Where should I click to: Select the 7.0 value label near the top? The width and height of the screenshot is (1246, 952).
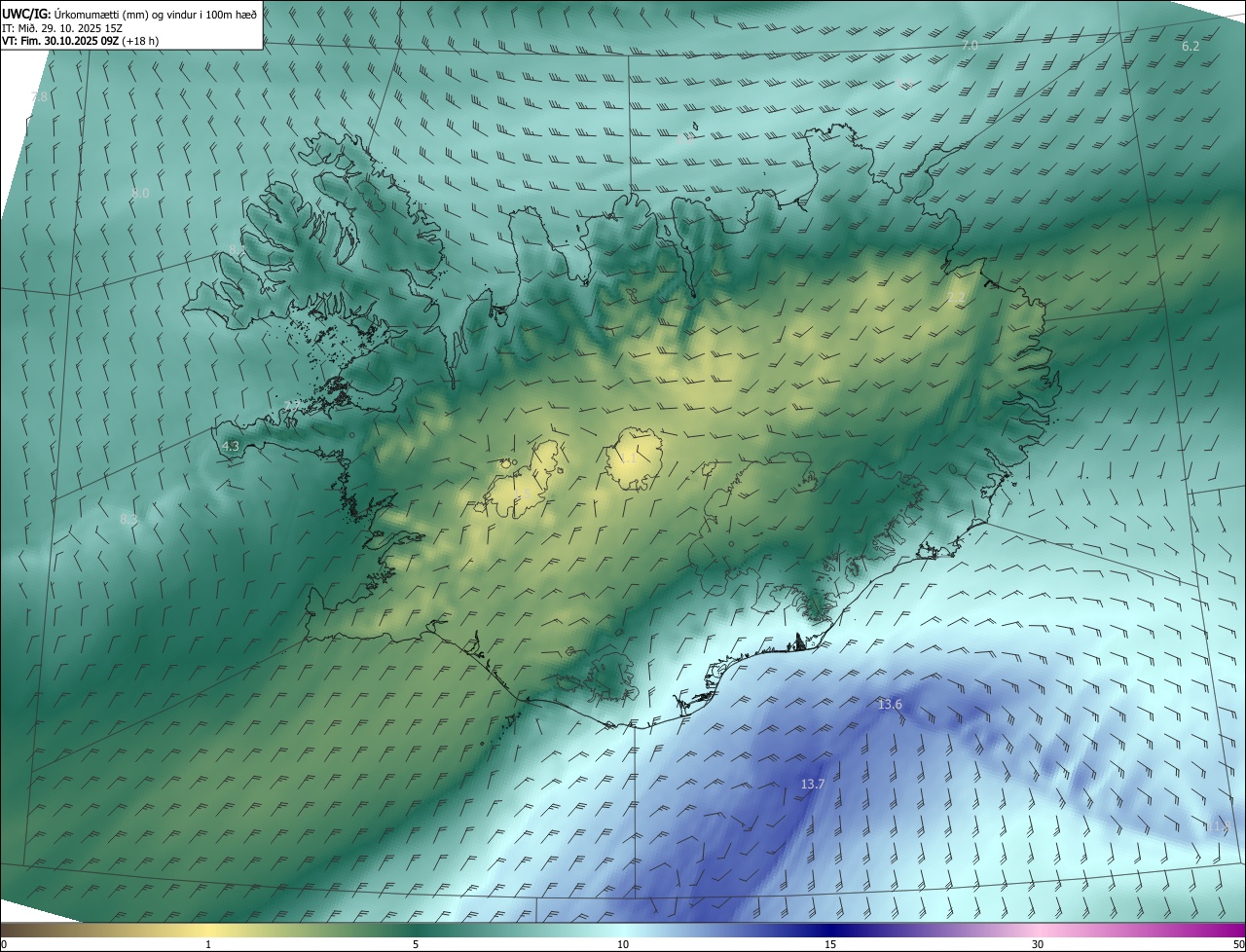[970, 46]
